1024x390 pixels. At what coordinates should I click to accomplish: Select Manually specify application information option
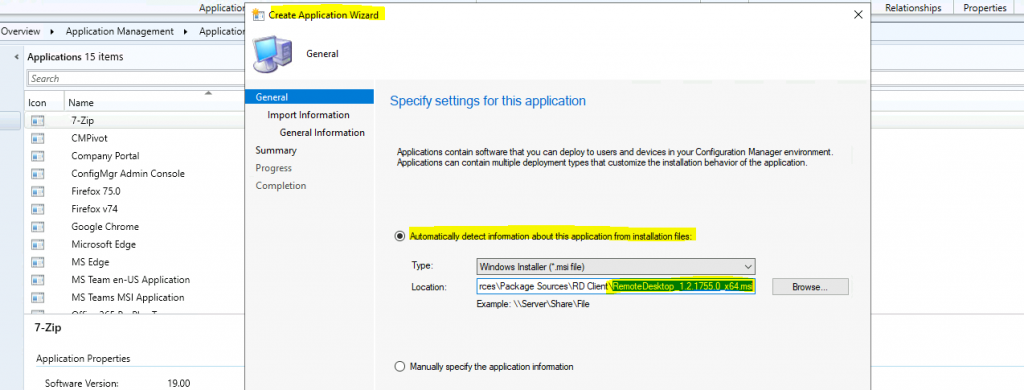(400, 366)
